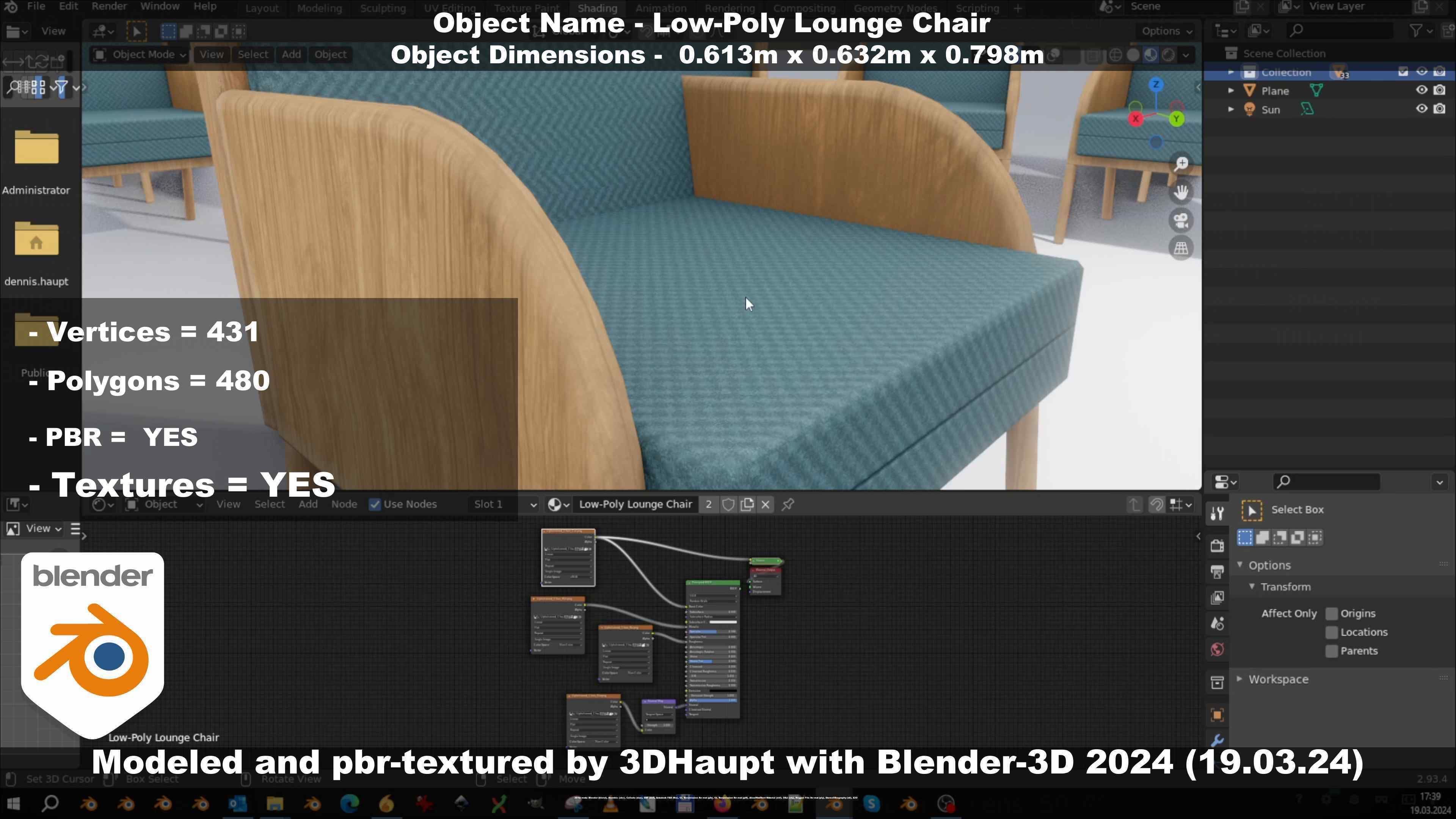Viewport: 1456px width, 819px height.
Task: Click the Properties editor search field
Action: coord(1327,482)
